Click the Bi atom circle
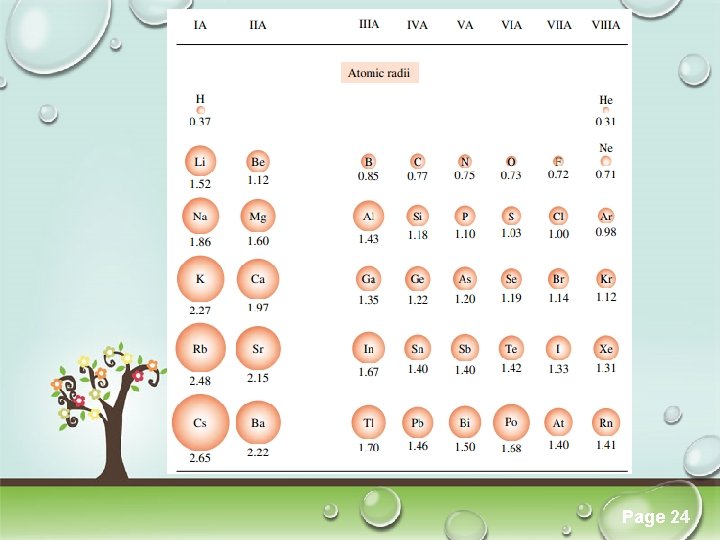720x540 pixels. [x=465, y=422]
